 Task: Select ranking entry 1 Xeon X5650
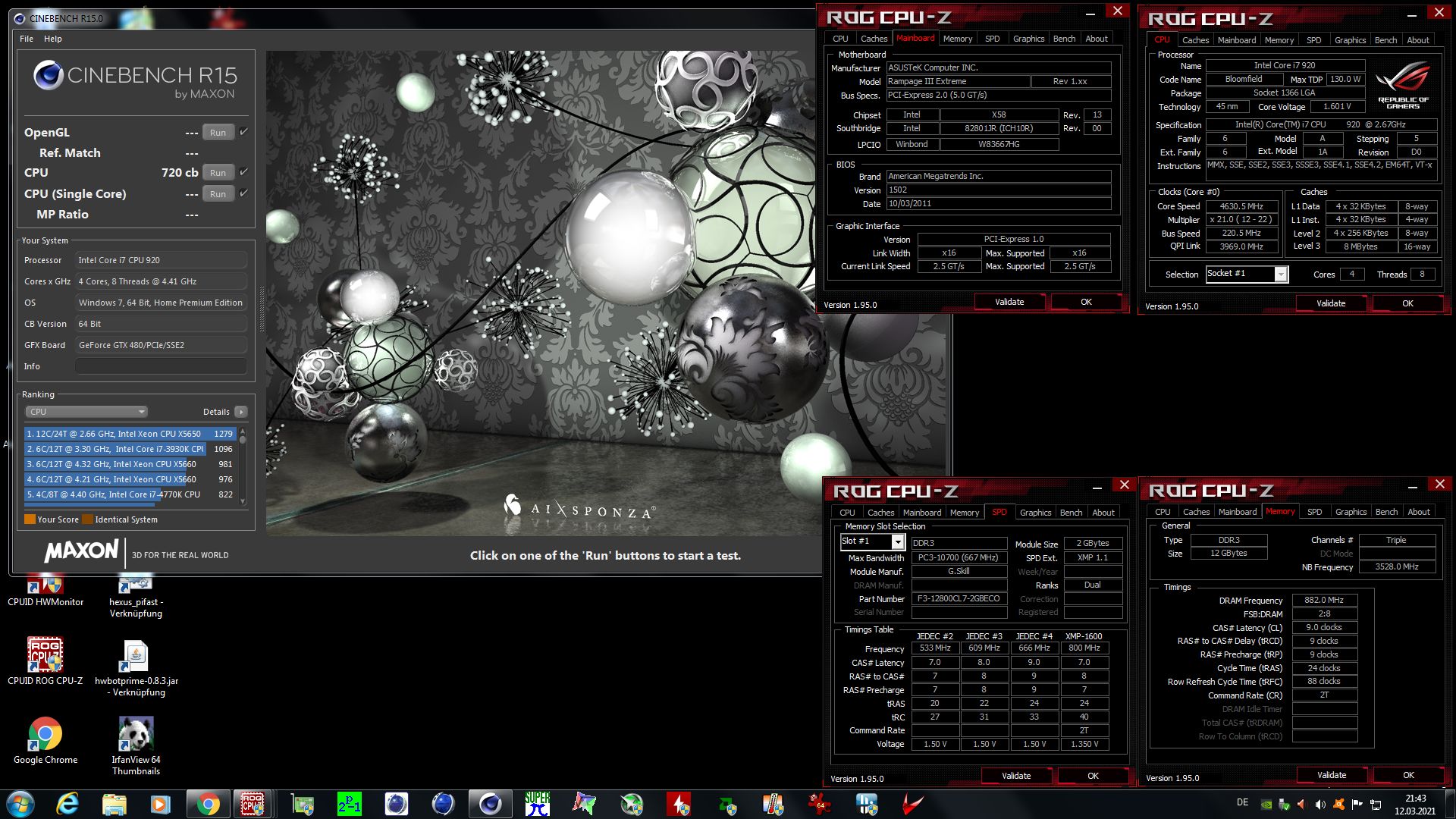tap(130, 434)
